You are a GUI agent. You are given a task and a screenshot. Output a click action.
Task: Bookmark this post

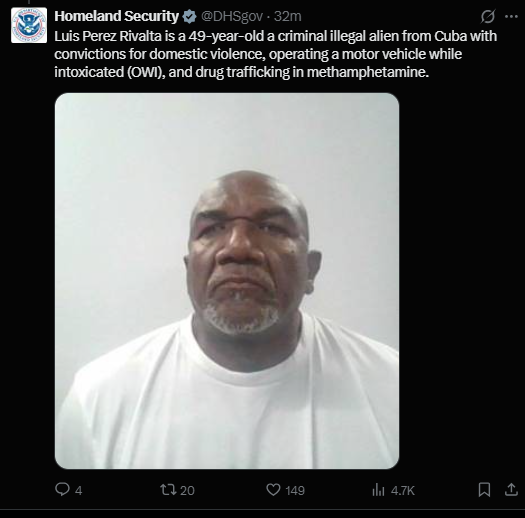pyautogui.click(x=484, y=490)
